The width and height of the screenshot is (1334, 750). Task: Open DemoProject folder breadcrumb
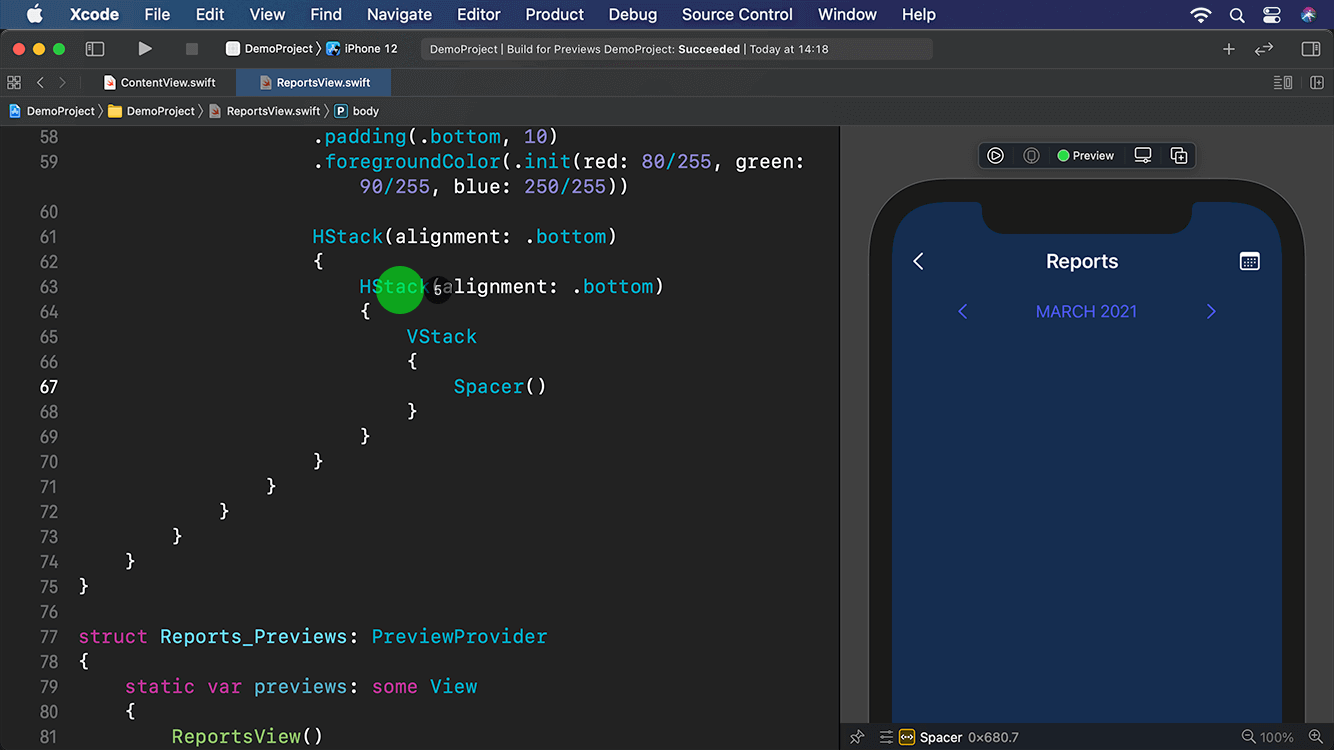(151, 111)
